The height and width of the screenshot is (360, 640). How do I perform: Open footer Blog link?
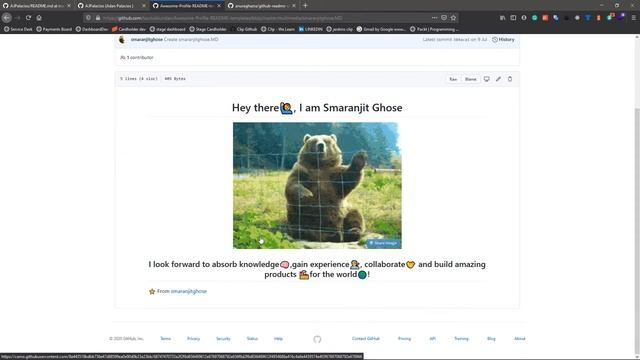[x=491, y=339]
